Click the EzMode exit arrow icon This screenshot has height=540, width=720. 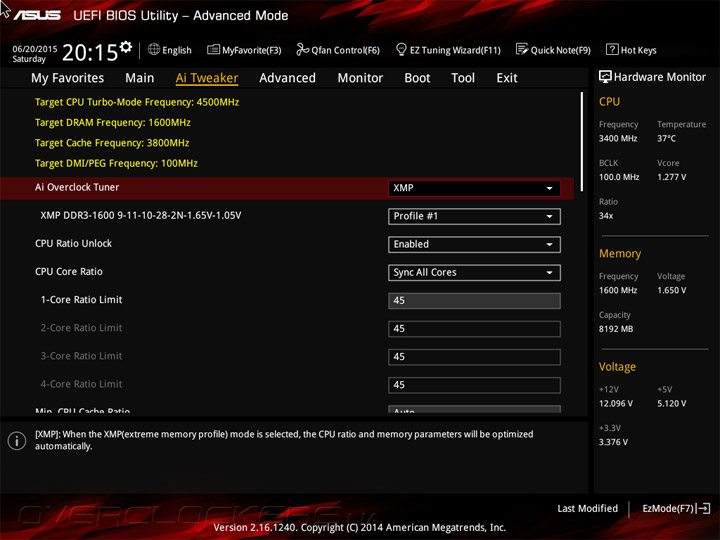tap(703, 508)
